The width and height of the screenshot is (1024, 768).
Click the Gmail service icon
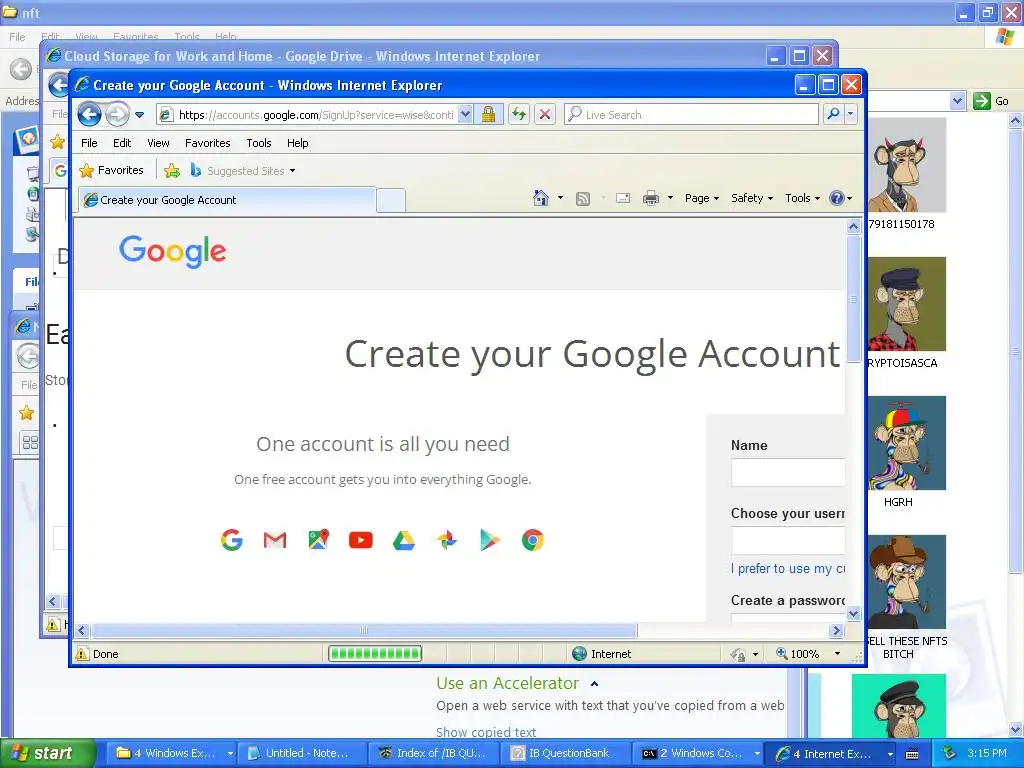pos(275,540)
